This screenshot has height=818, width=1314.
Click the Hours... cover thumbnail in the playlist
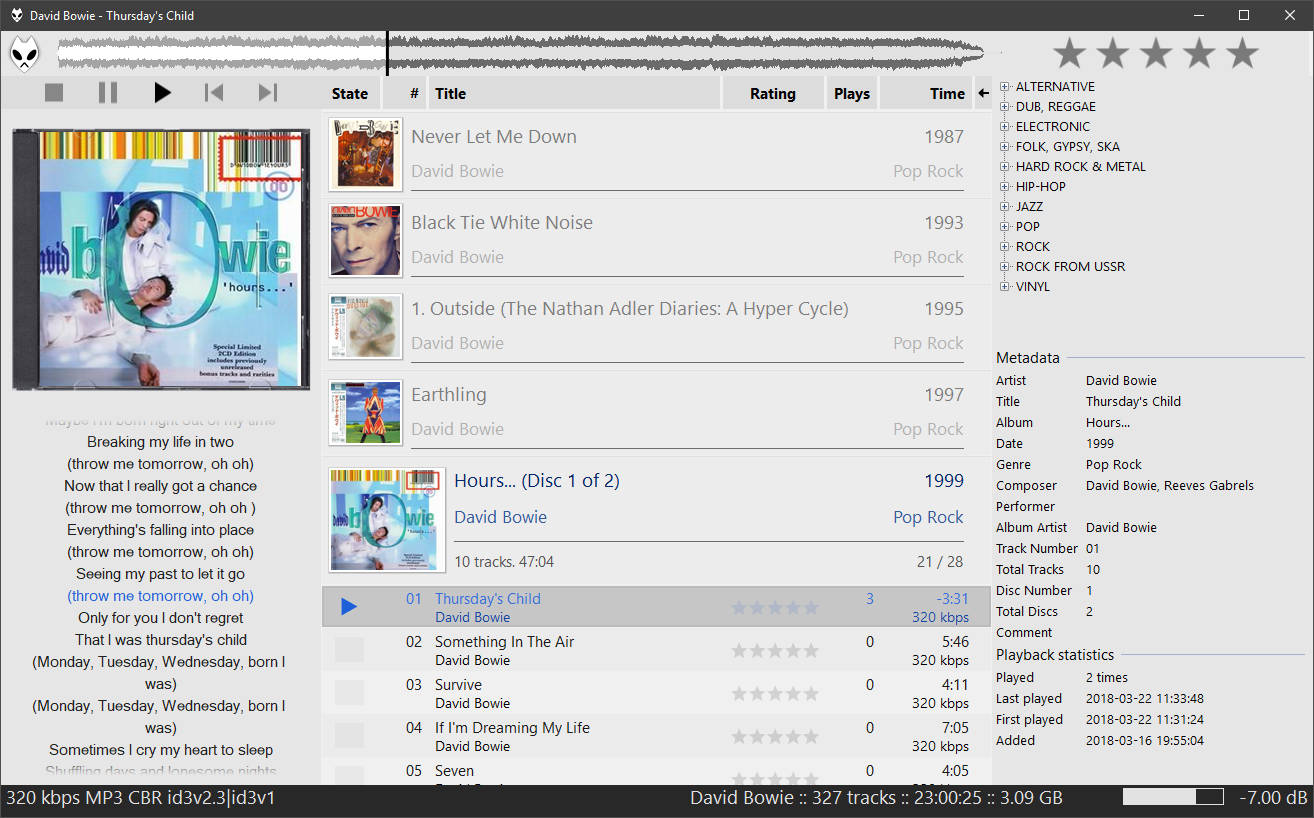[x=386, y=520]
